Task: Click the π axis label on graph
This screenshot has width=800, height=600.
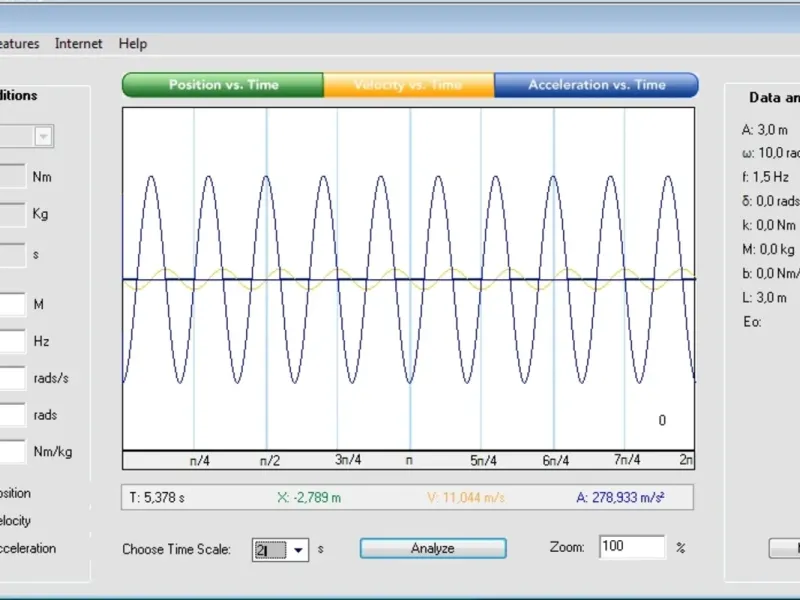Action: (x=409, y=460)
